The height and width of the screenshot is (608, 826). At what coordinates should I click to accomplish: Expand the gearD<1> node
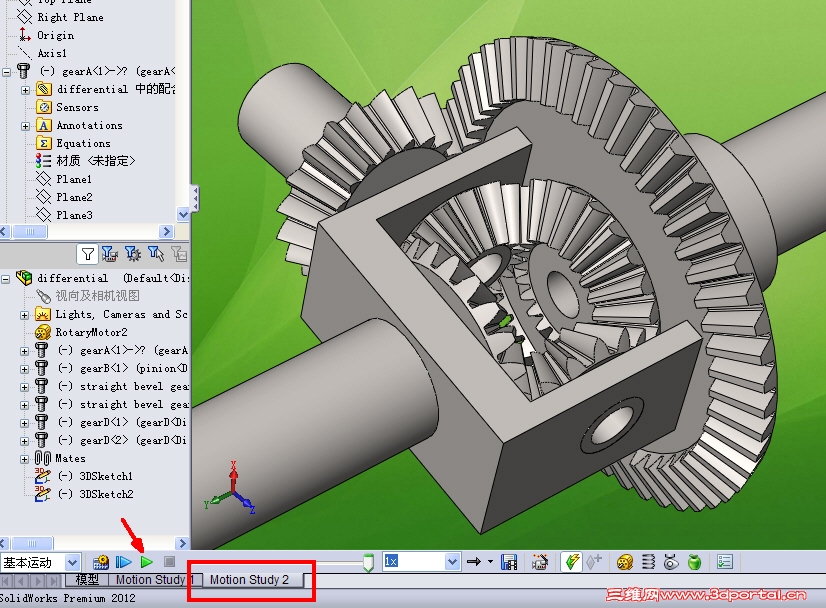click(x=24, y=423)
